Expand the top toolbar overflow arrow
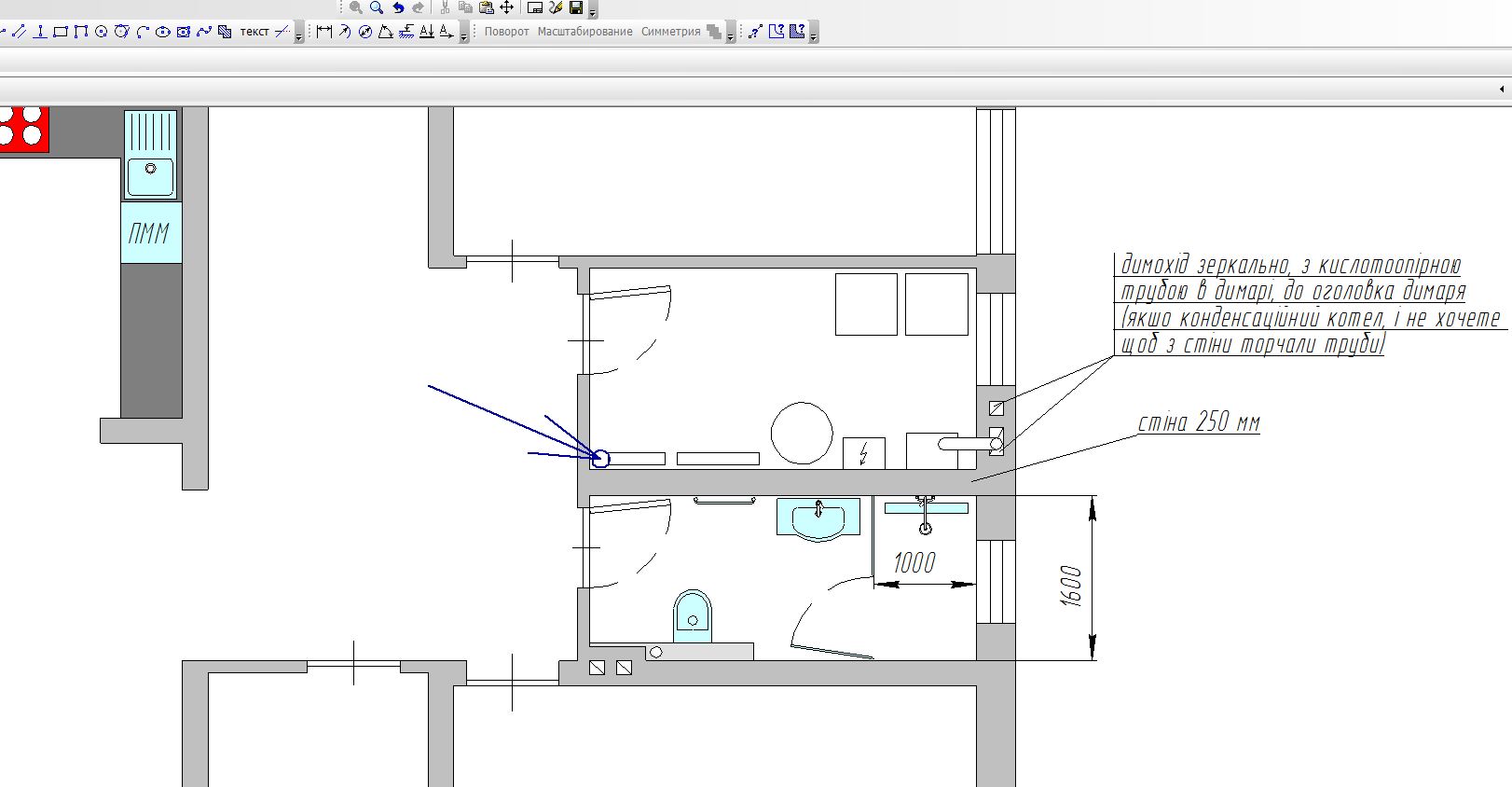This screenshot has height=787, width=1512. (593, 10)
